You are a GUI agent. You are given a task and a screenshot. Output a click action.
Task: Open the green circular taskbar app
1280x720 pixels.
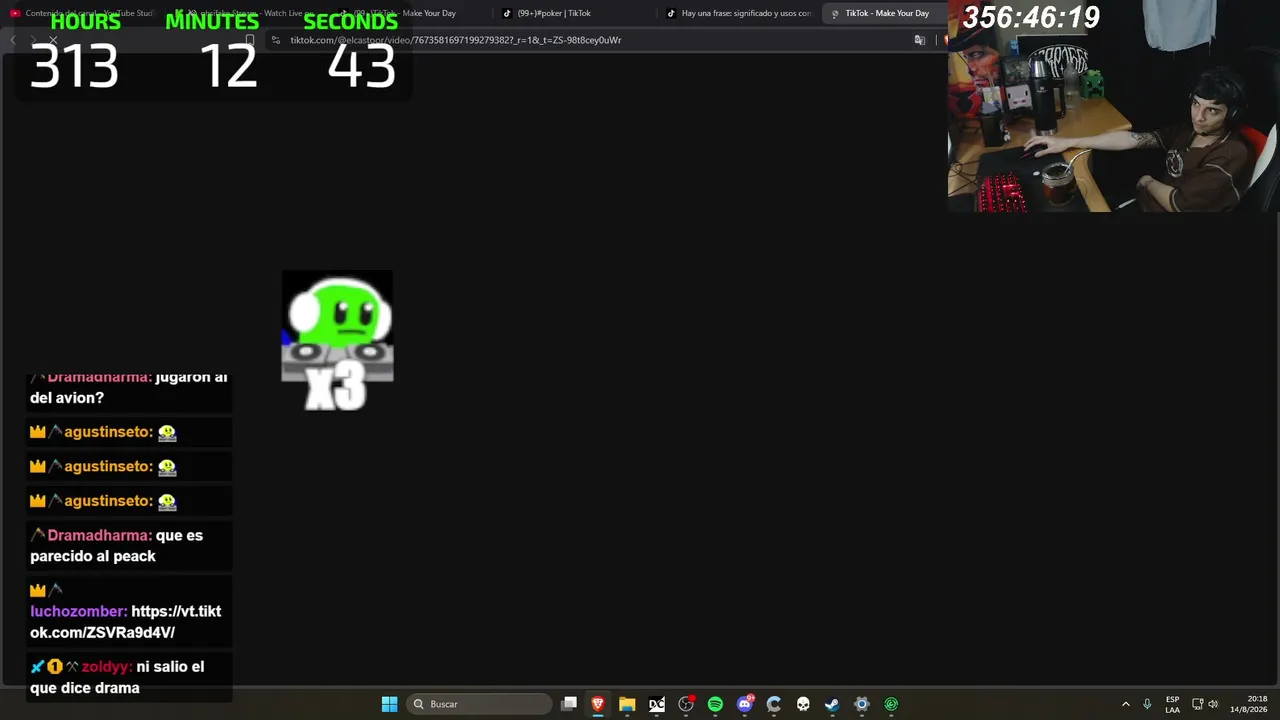click(891, 704)
